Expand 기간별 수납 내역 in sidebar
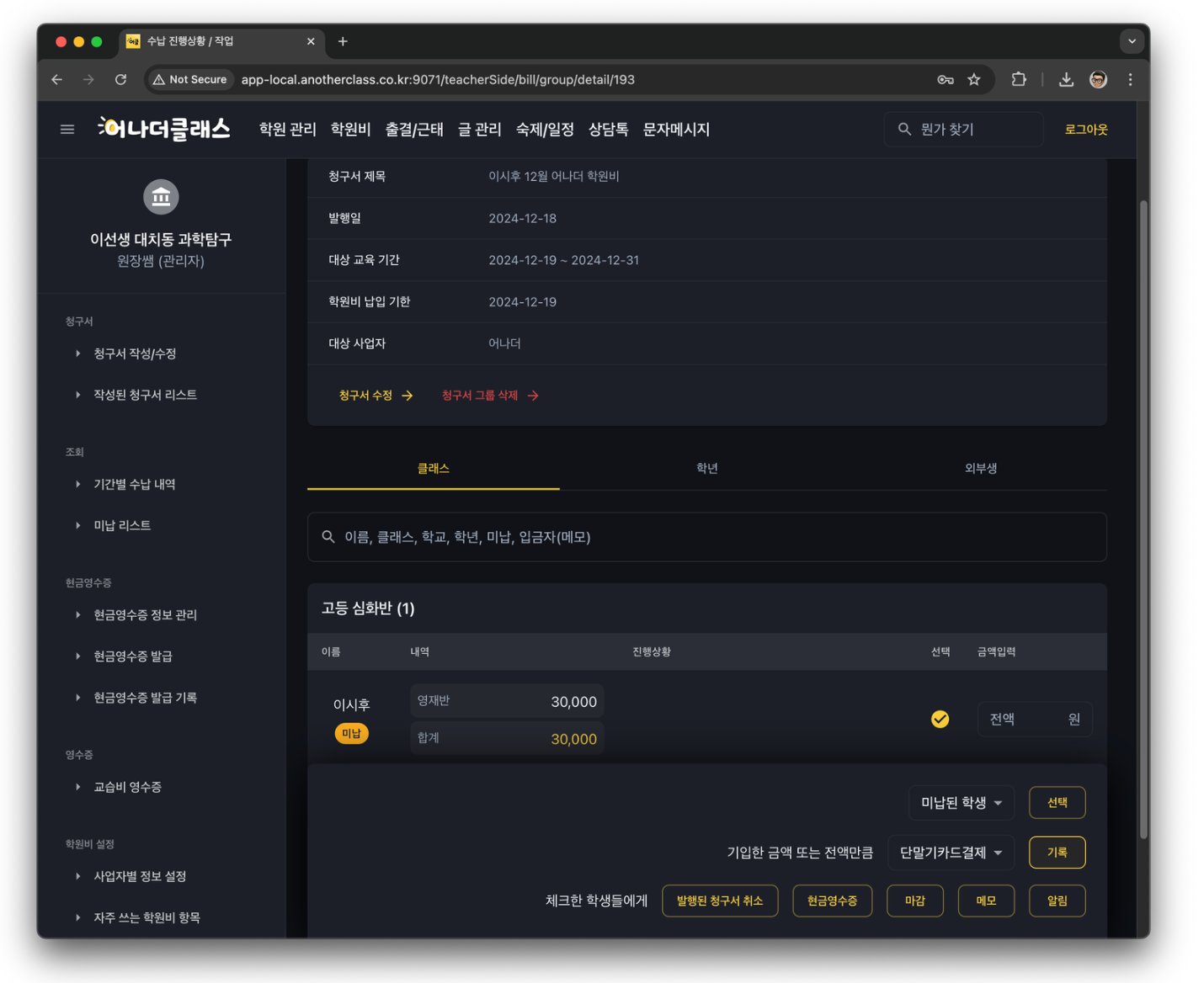Screen dimensions: 1204x983 tap(134, 484)
